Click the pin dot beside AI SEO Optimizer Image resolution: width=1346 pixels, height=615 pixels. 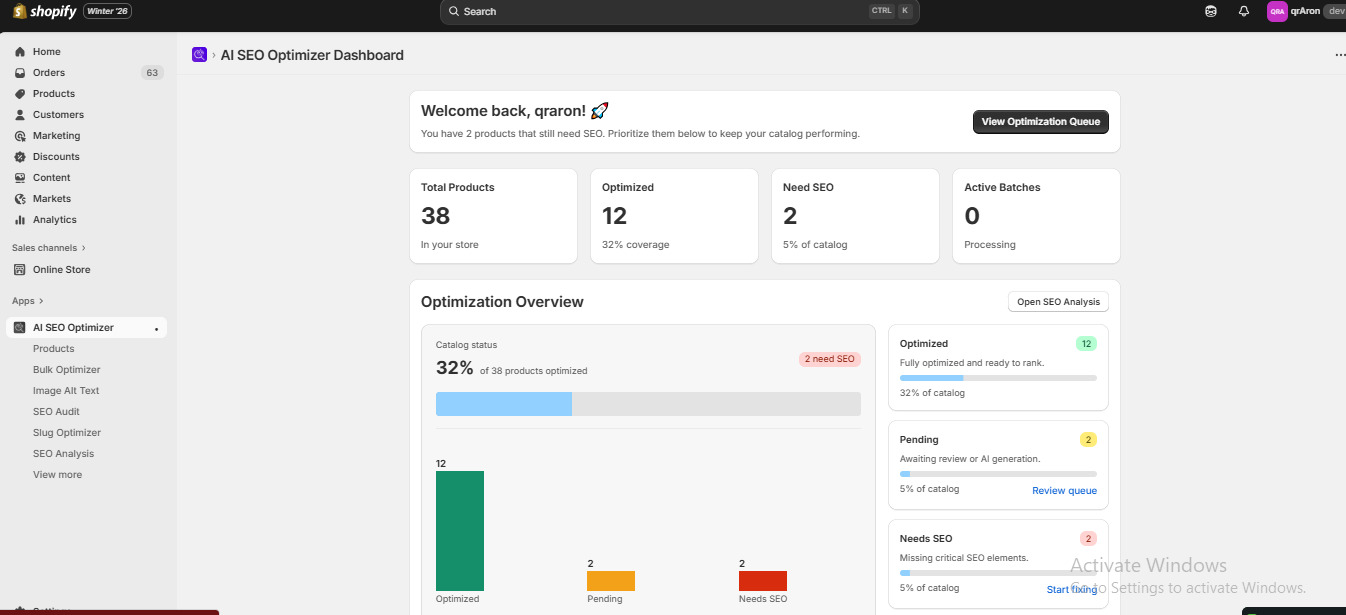[x=156, y=329]
